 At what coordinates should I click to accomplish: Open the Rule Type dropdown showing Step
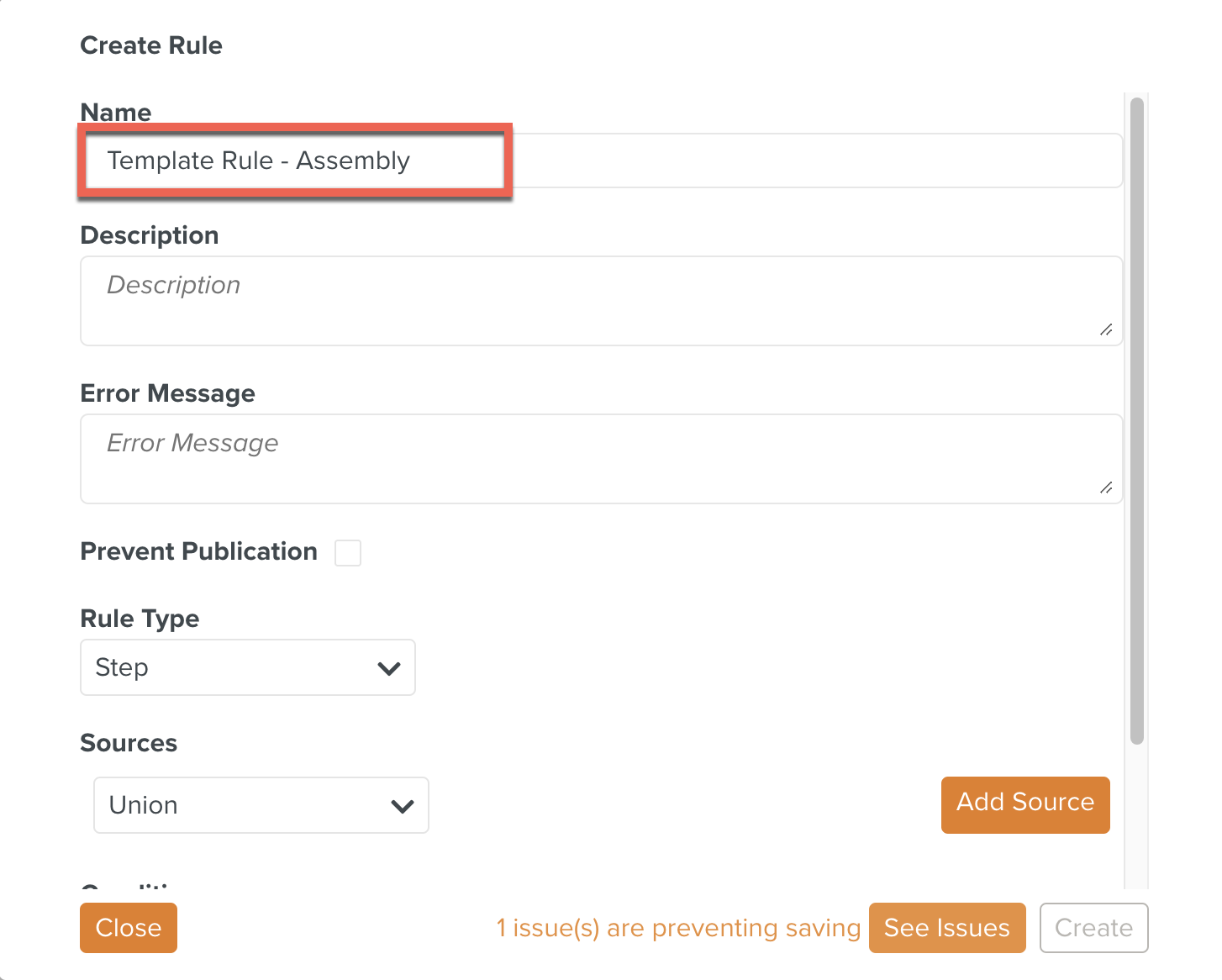click(248, 667)
